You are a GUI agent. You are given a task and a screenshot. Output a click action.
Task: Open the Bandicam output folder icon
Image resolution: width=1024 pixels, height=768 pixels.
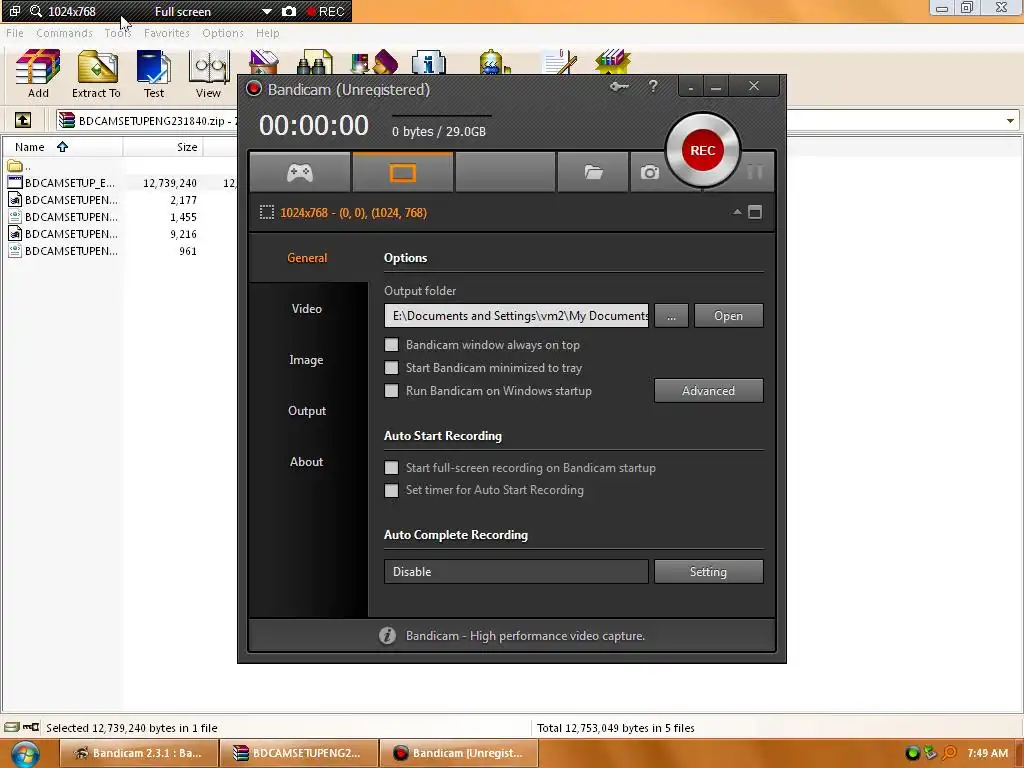pyautogui.click(x=593, y=172)
